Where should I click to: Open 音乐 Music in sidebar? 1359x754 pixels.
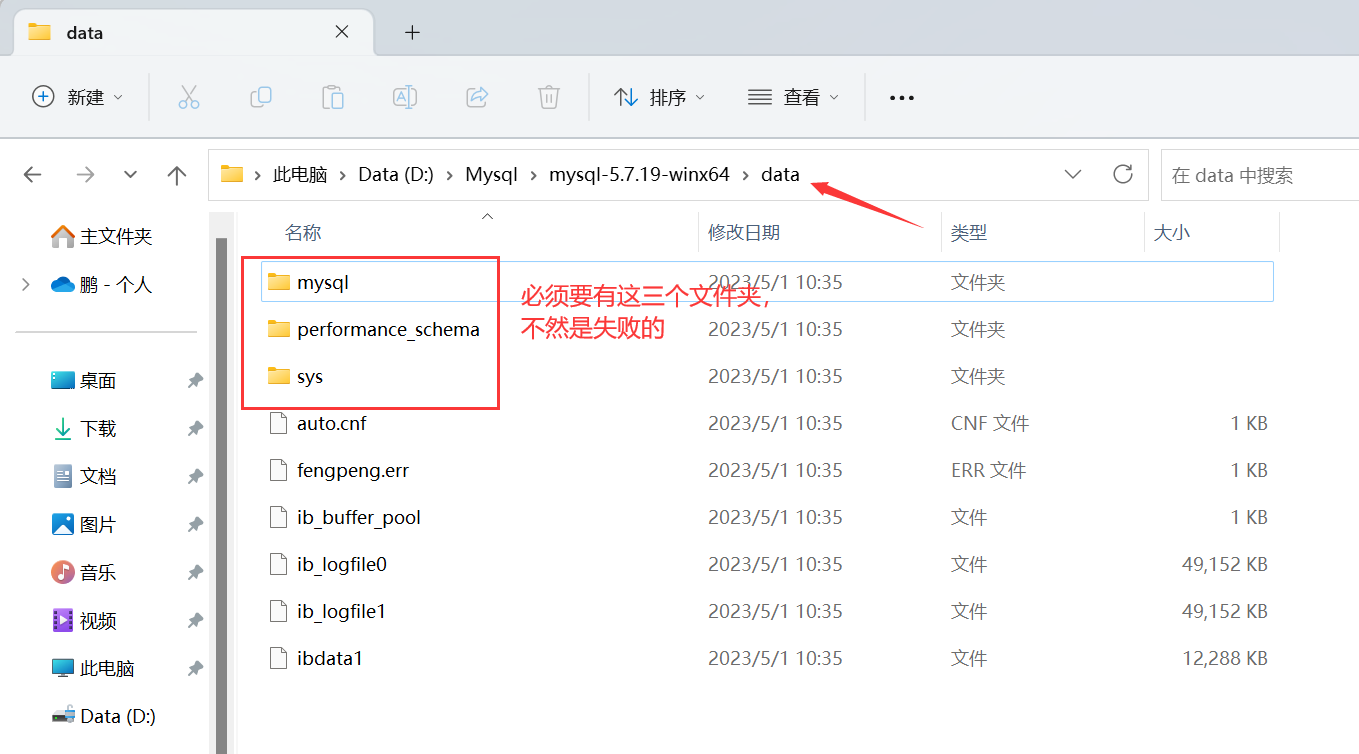coord(84,573)
